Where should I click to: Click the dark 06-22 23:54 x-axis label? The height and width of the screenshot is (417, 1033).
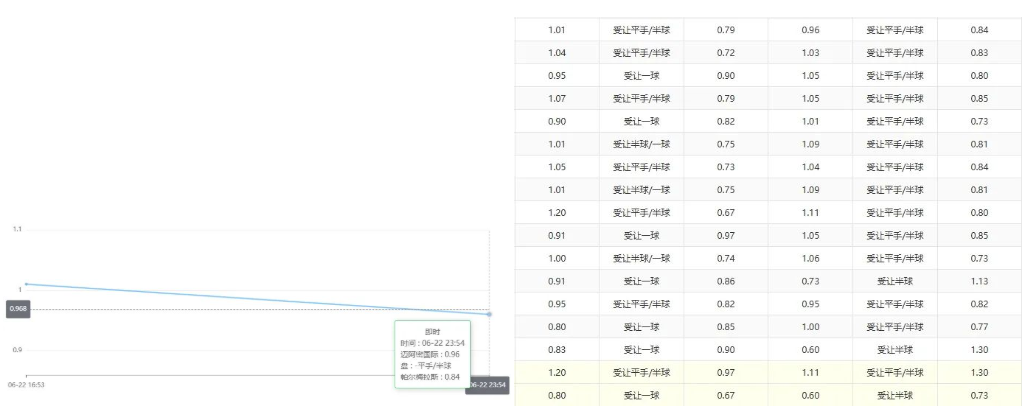(487, 385)
